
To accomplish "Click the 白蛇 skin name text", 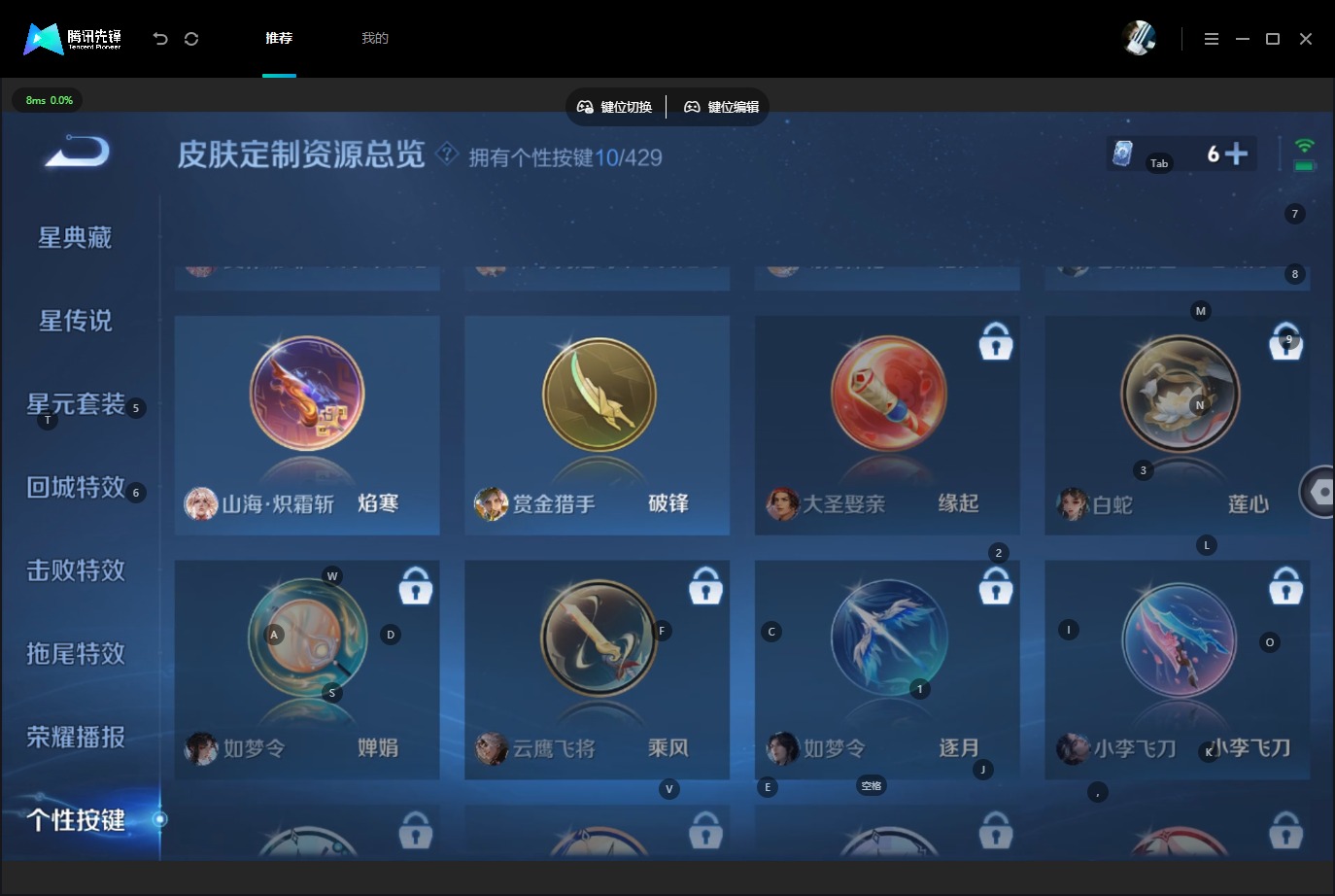I will 1112,505.
